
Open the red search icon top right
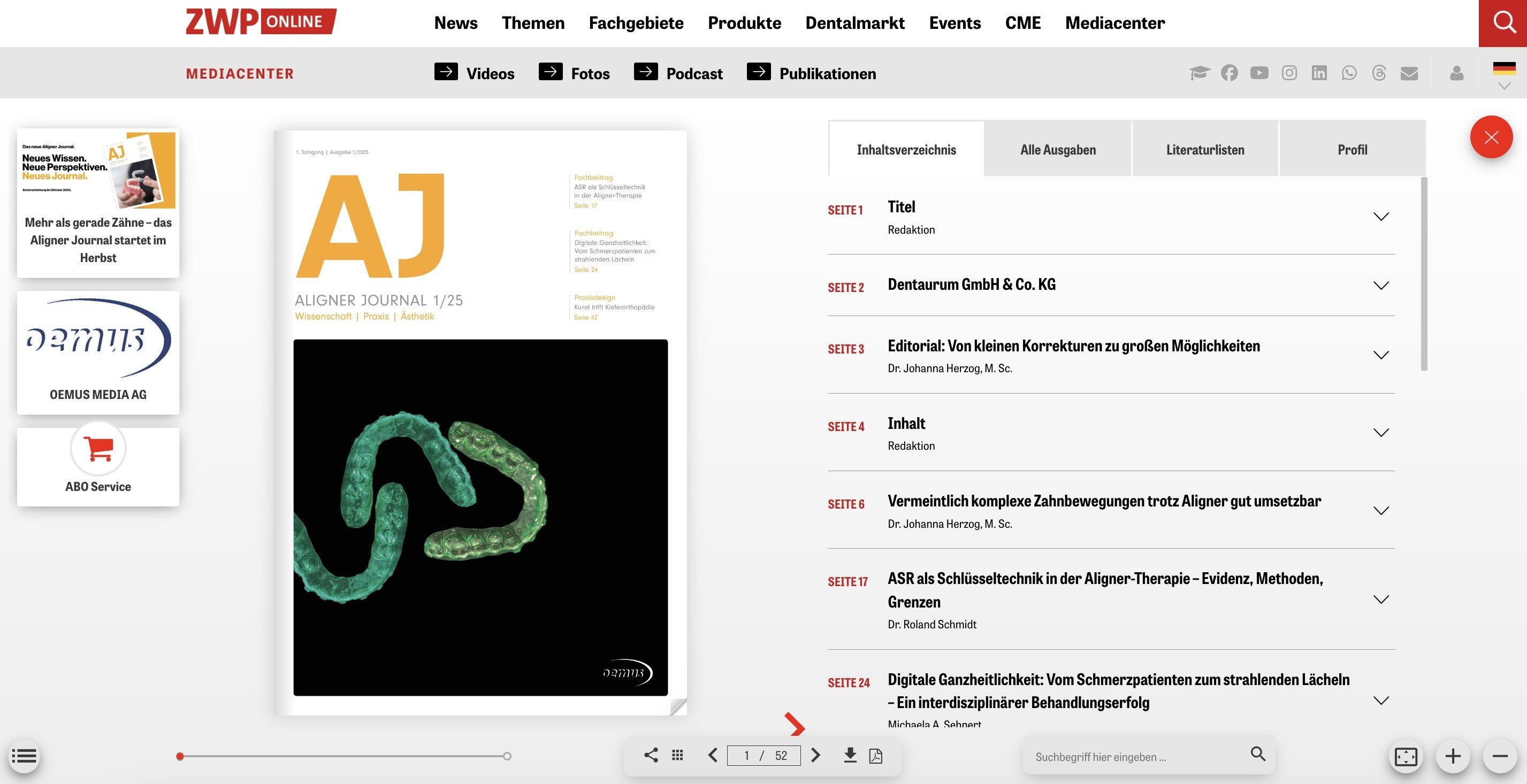[x=1504, y=22]
